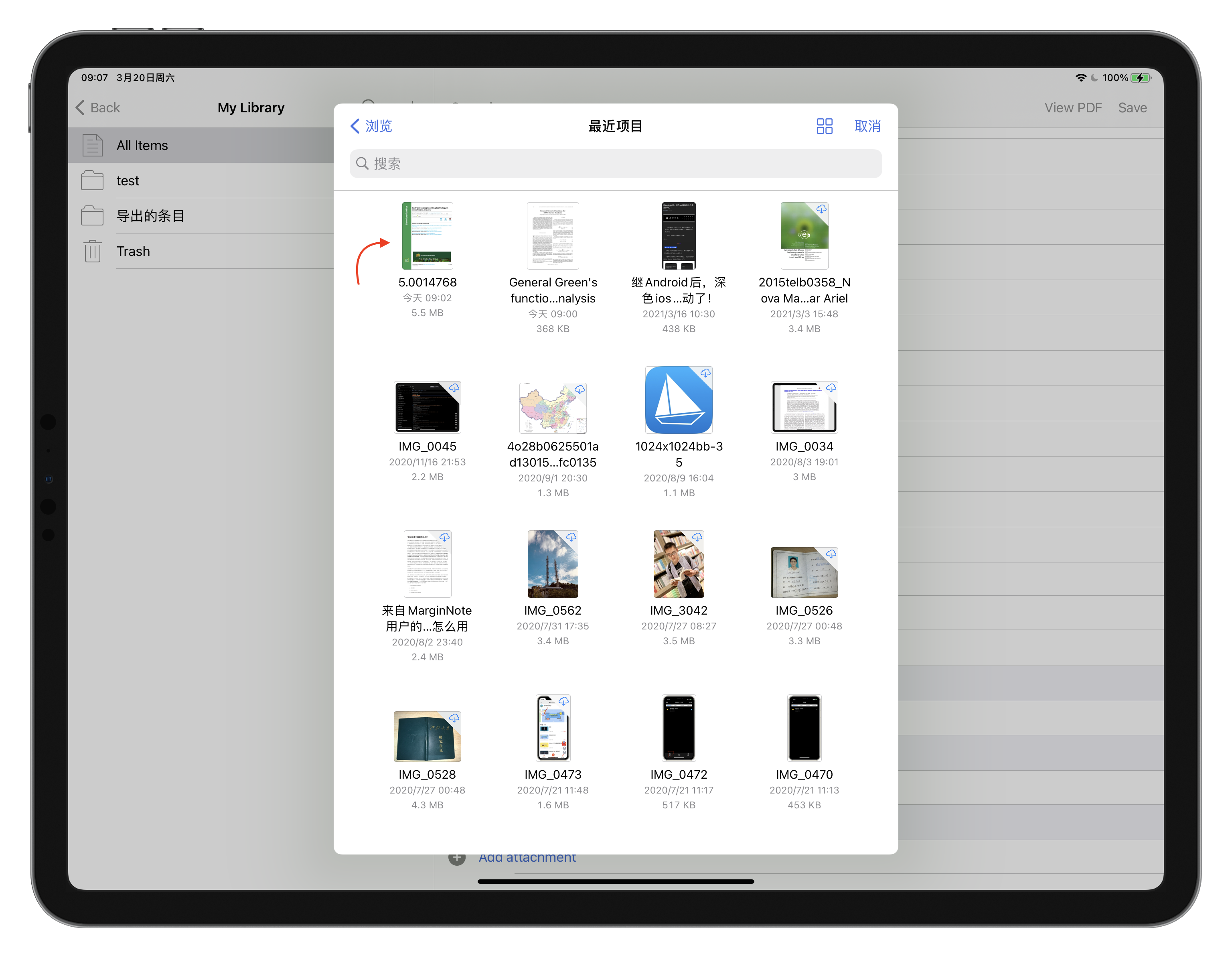
Task: Tap the plus icon beside Add attachment
Action: click(x=457, y=858)
